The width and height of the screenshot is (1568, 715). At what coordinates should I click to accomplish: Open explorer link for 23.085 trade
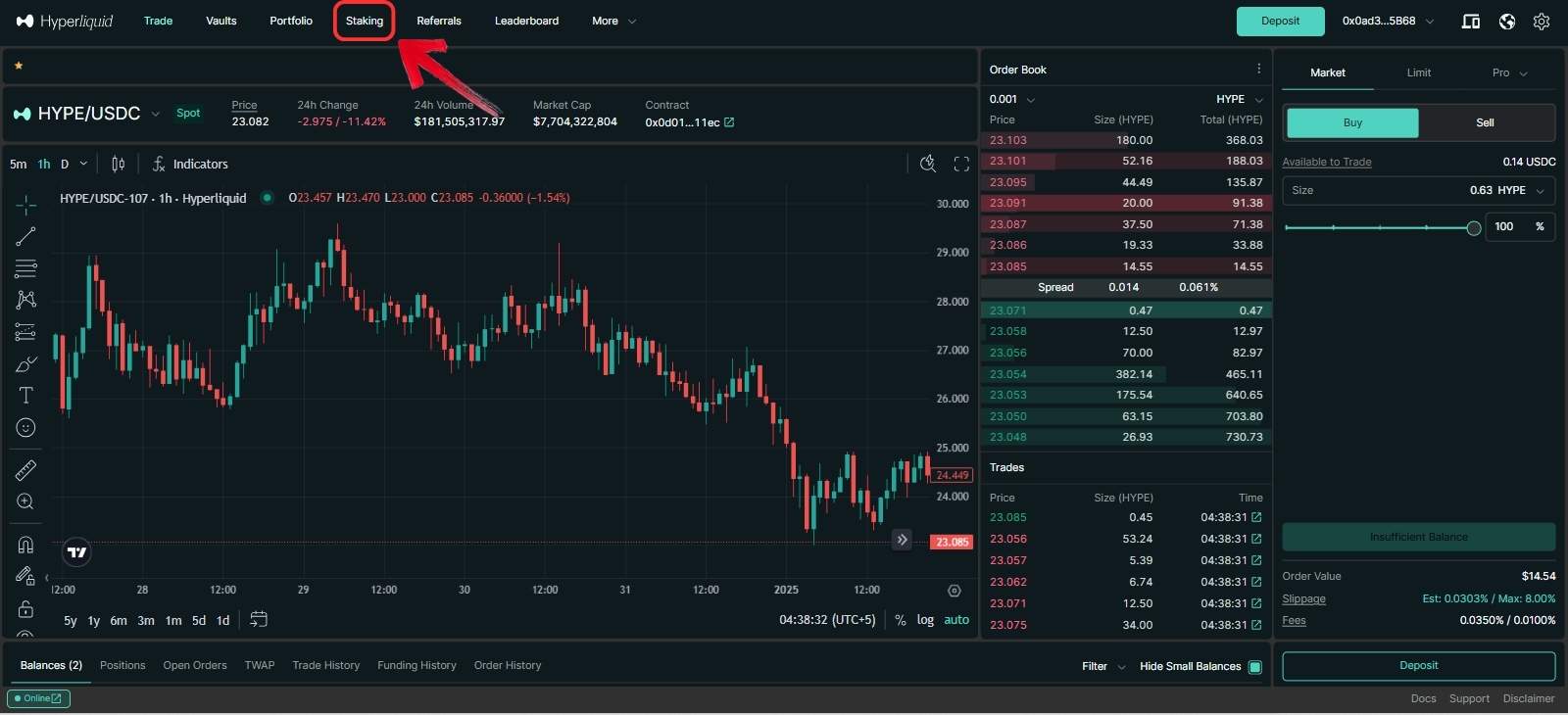pos(1256,517)
